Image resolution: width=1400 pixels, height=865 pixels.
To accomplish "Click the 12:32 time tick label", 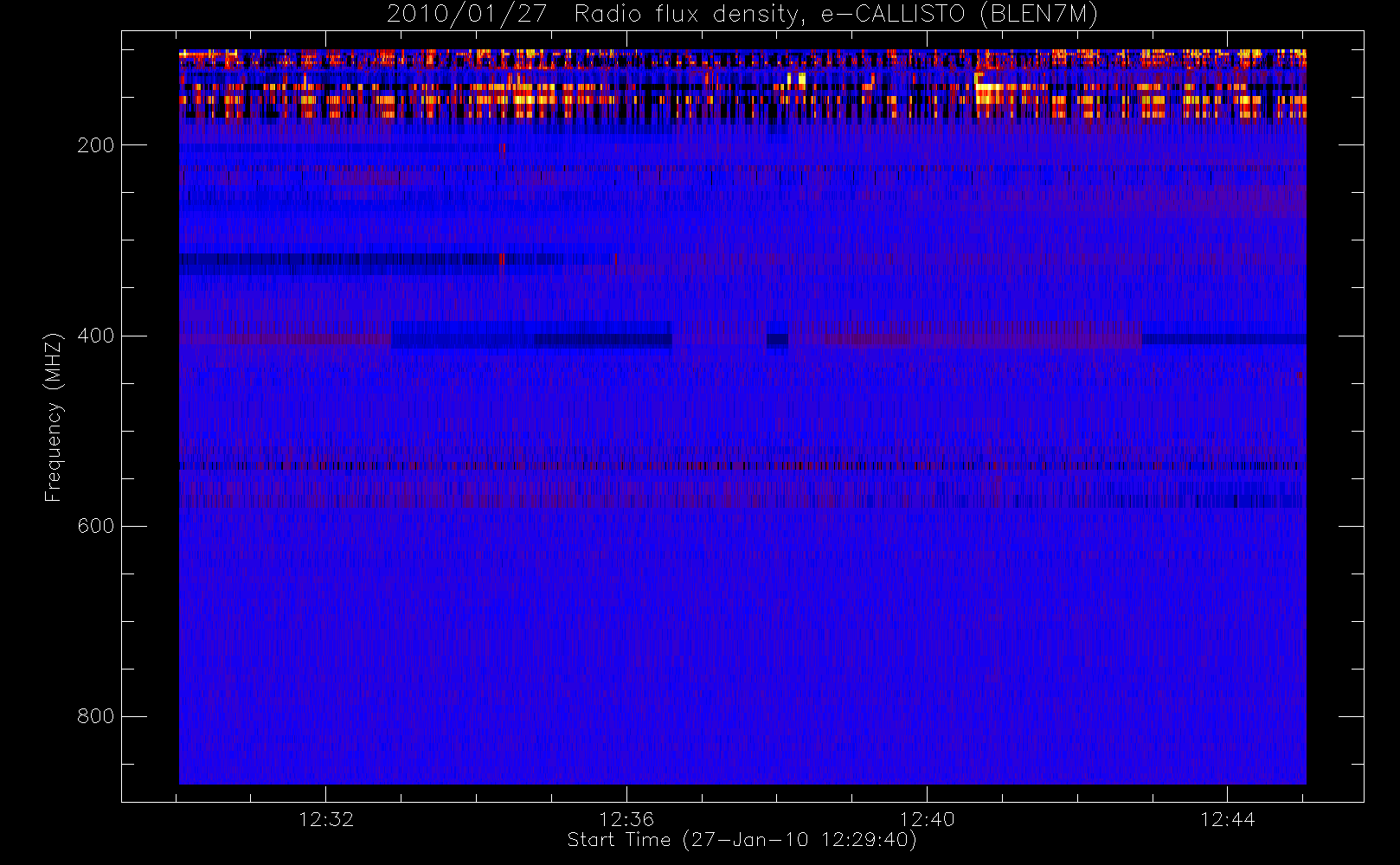I will [x=326, y=819].
